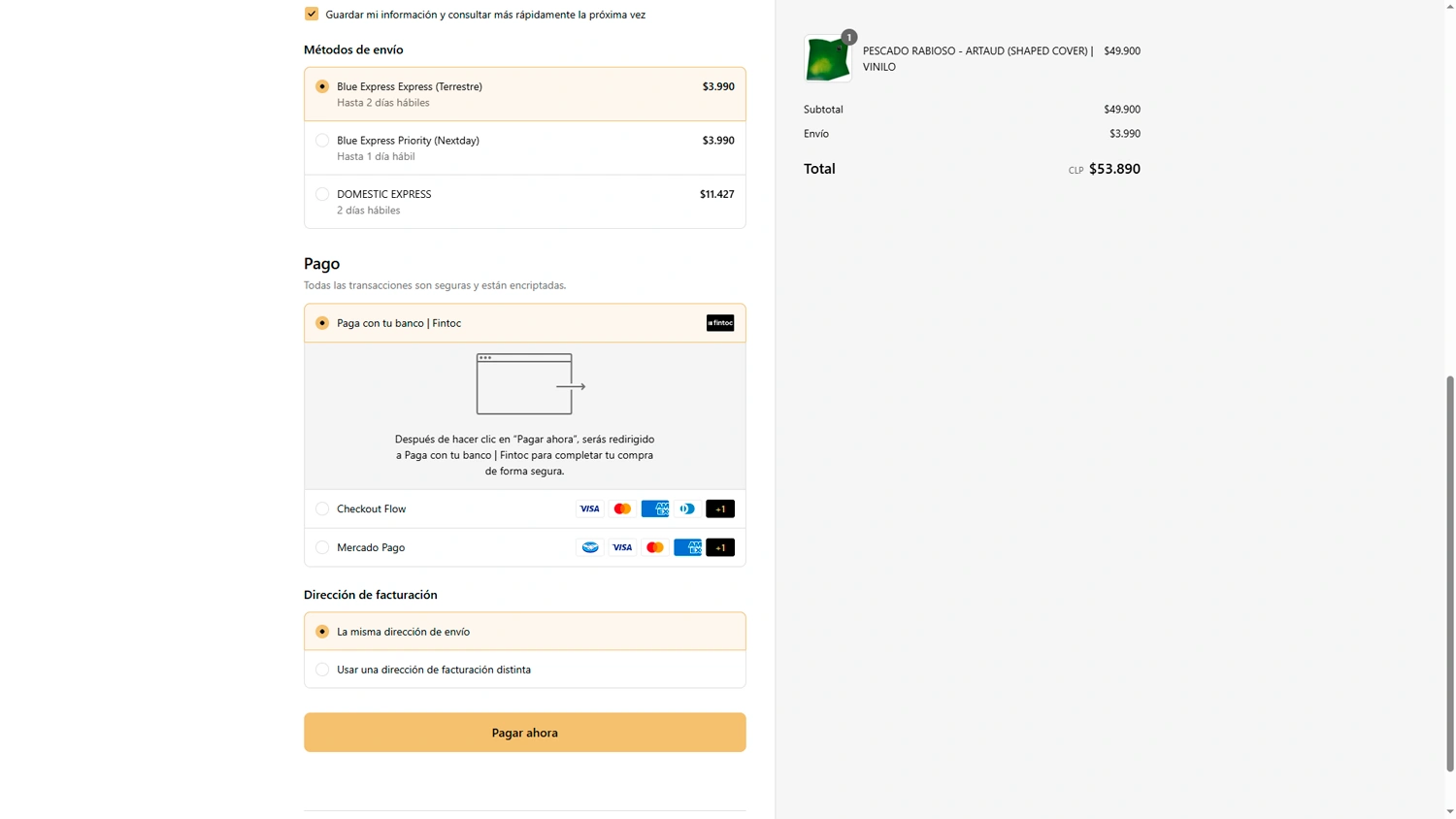
Task: Select 'Paga con tu banco | Fintoc' payment
Action: 322,323
